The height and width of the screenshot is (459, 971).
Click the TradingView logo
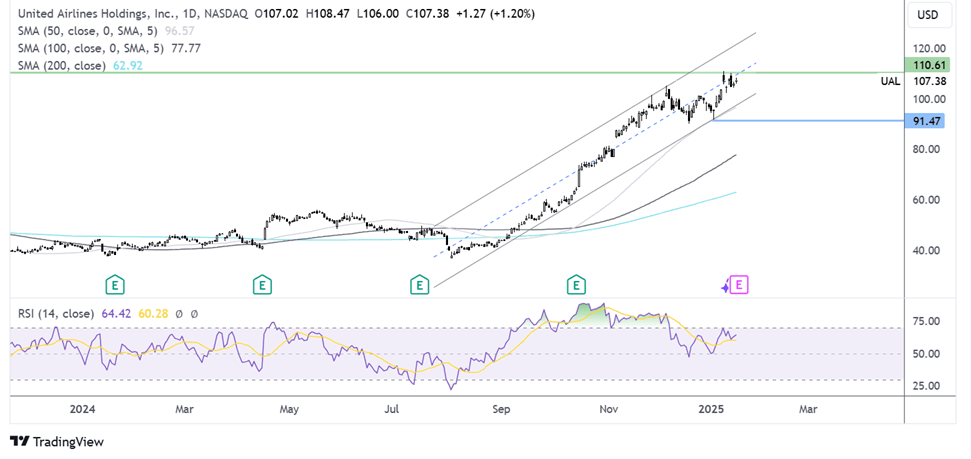point(57,442)
